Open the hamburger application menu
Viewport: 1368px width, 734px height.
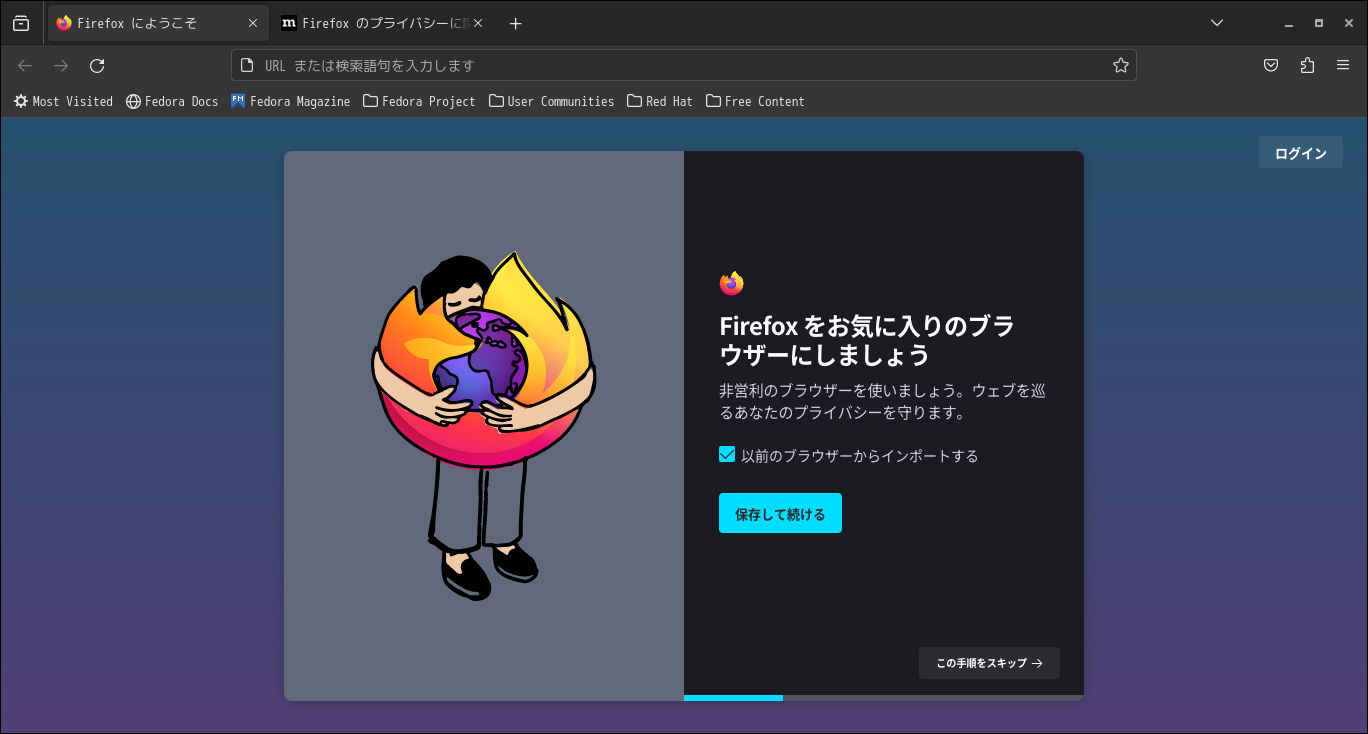1343,65
